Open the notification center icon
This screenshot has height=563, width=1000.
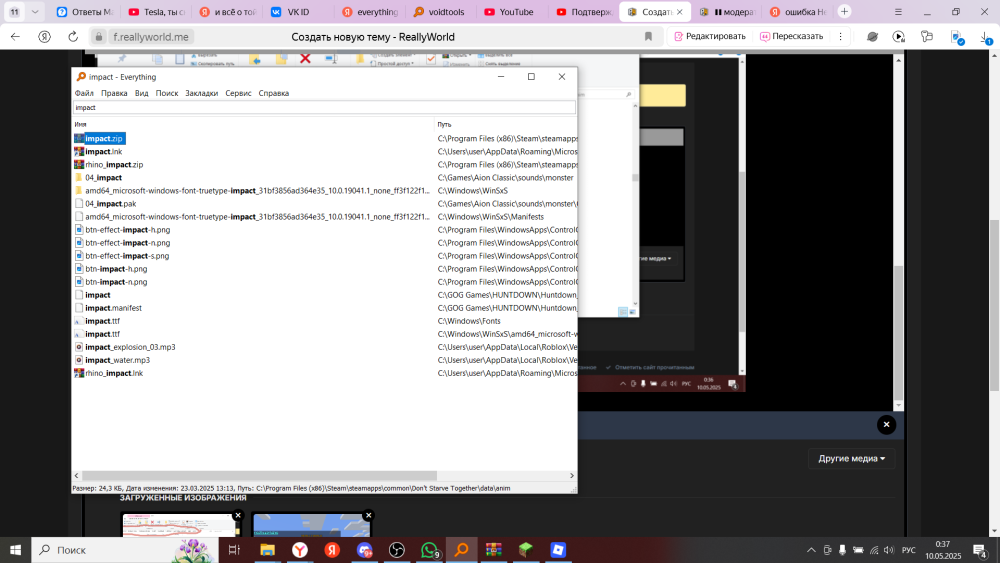(x=980, y=550)
